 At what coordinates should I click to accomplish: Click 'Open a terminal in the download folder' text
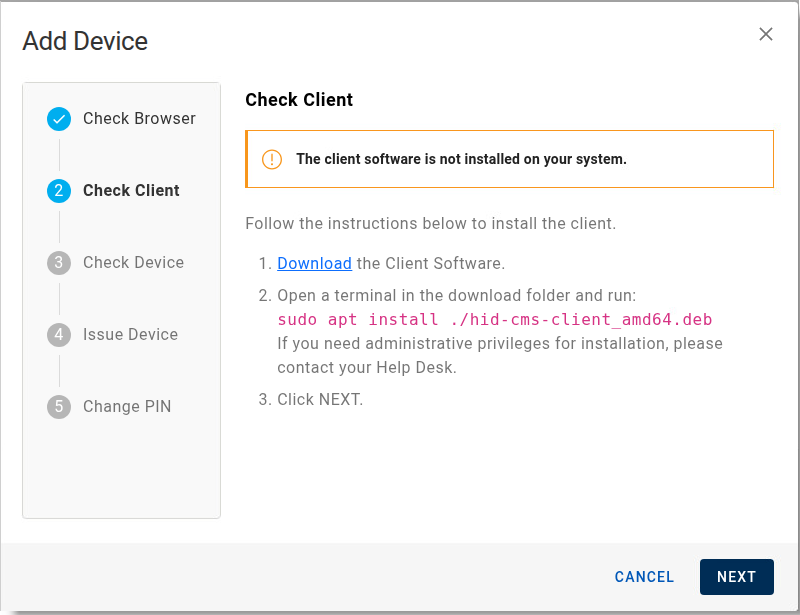[x=457, y=296]
